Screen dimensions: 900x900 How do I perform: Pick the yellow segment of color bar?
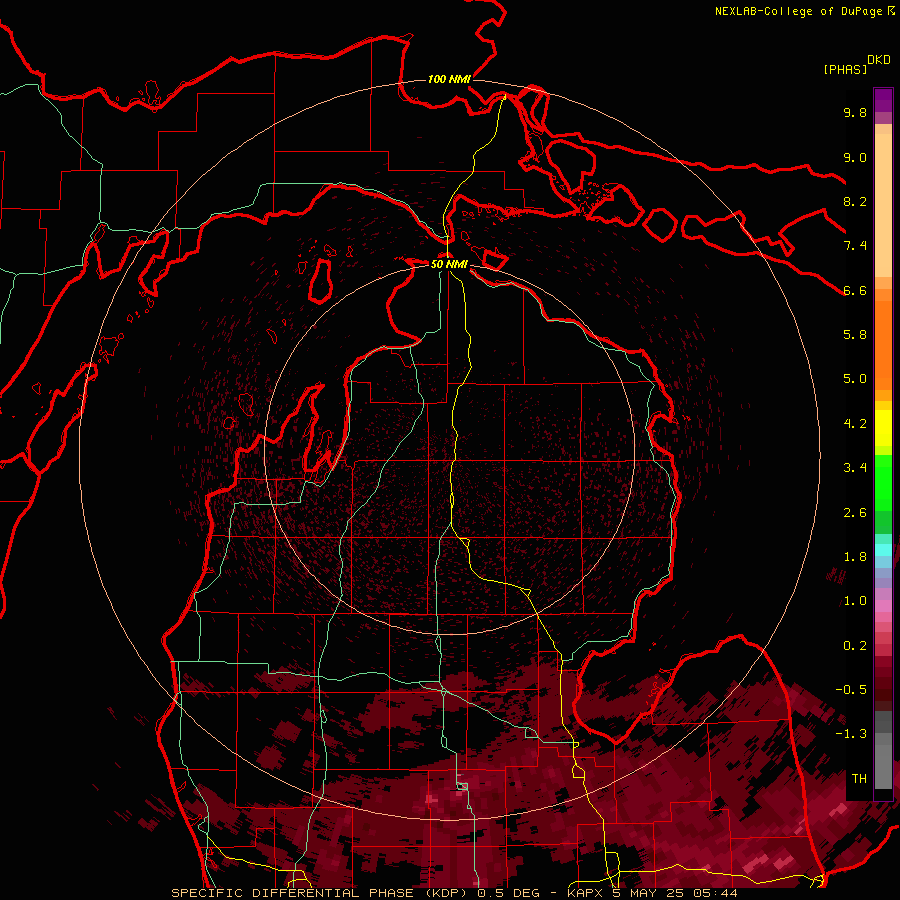tap(883, 428)
